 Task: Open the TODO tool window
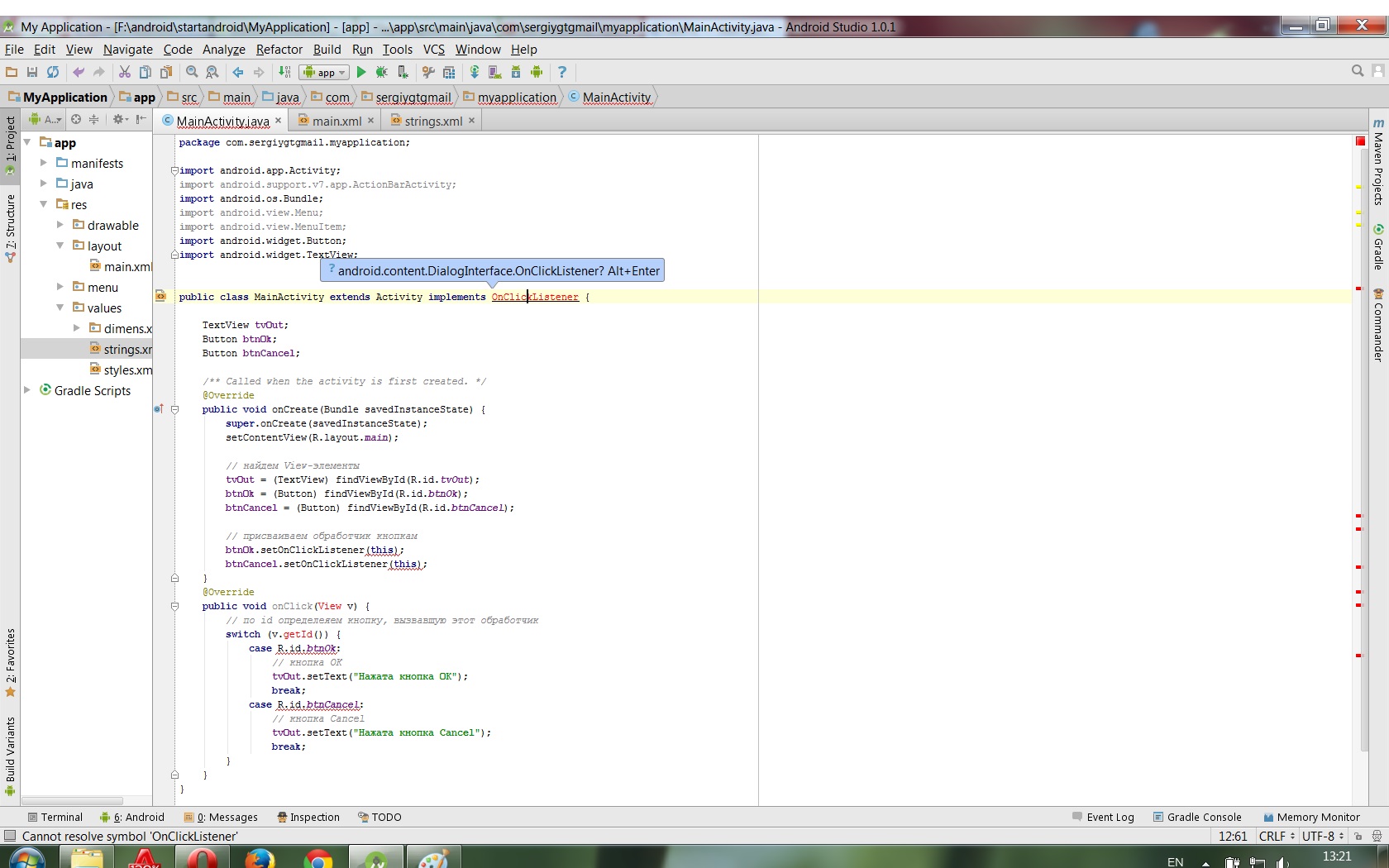coord(380,817)
